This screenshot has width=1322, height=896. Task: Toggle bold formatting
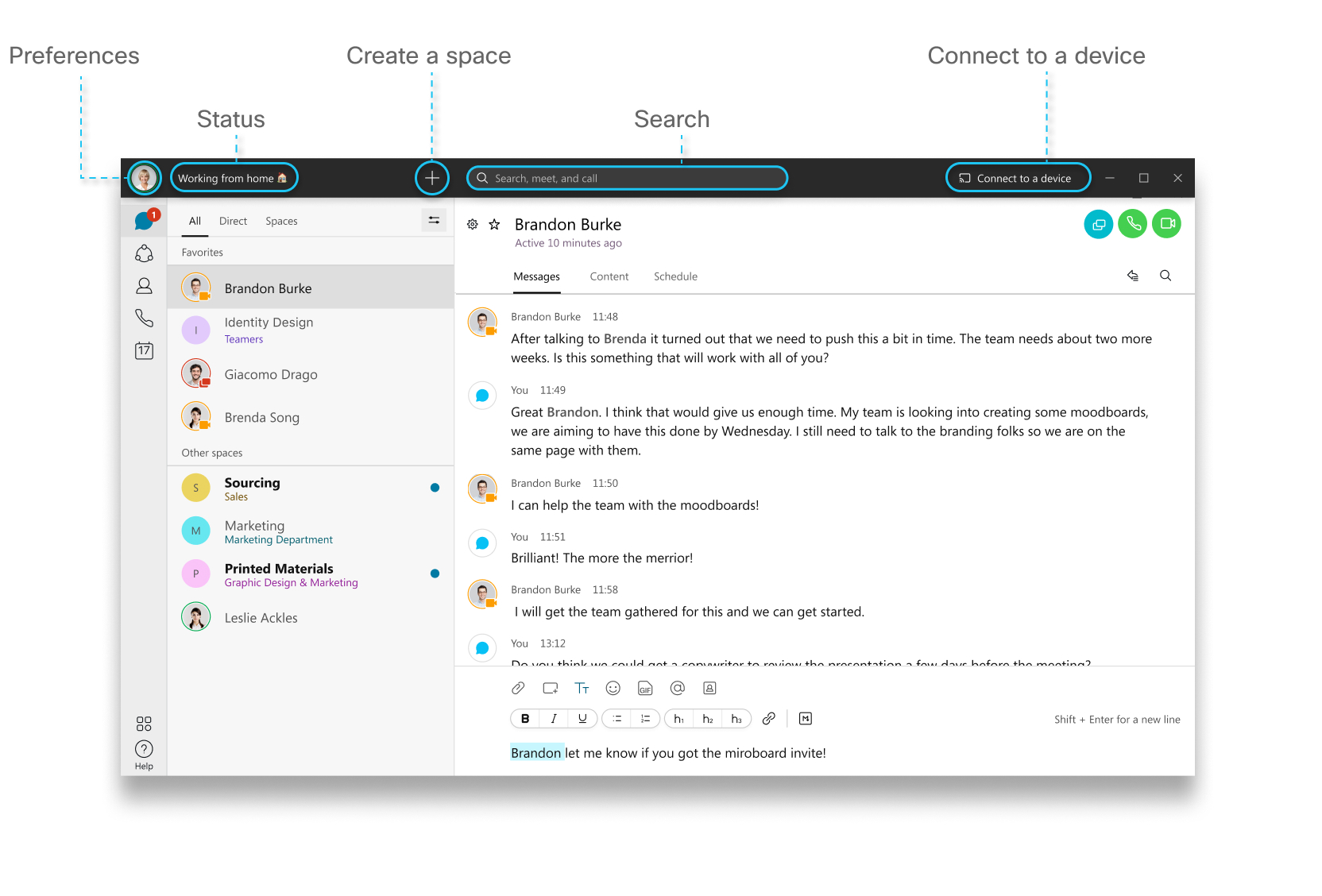[x=525, y=719]
